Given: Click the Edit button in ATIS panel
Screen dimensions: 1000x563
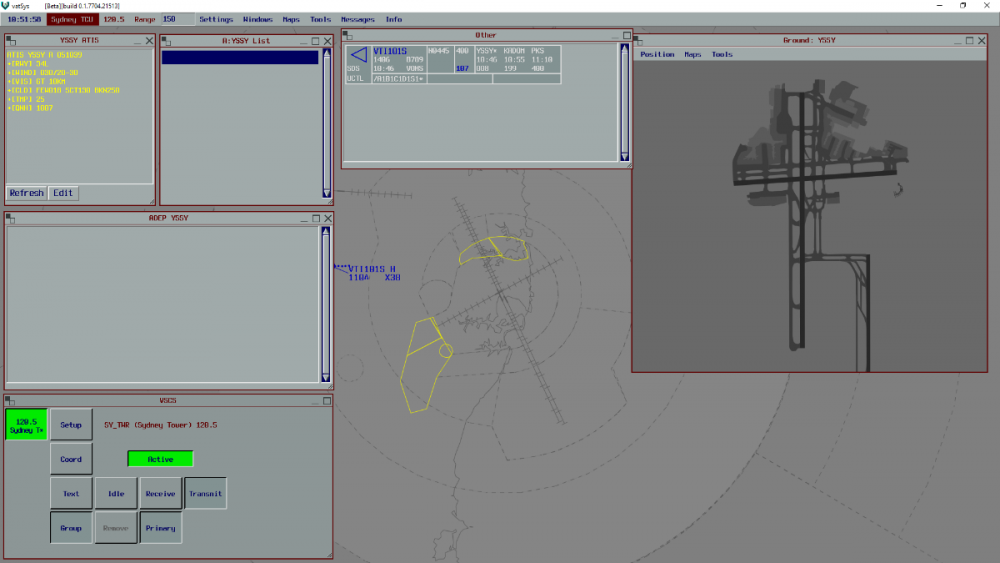Looking at the screenshot, I should click(63, 193).
